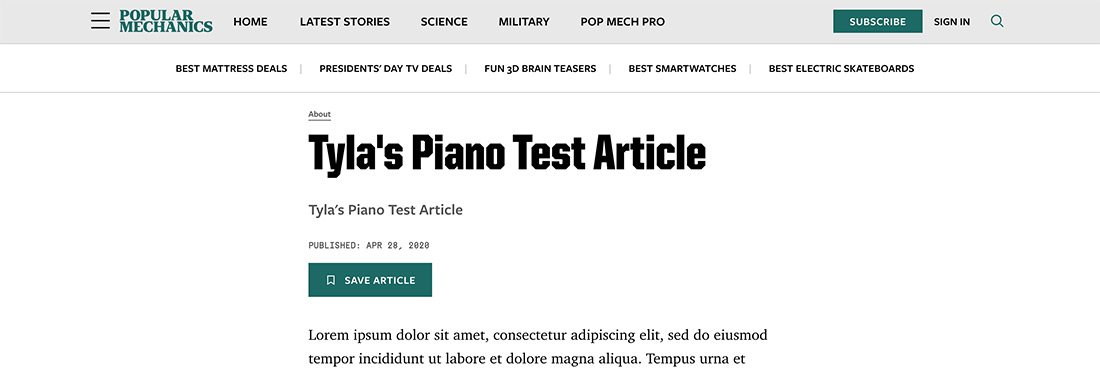Screen dimensions: 1100x375
Task: Visit Pop Mech Pro page
Action: pos(622,22)
